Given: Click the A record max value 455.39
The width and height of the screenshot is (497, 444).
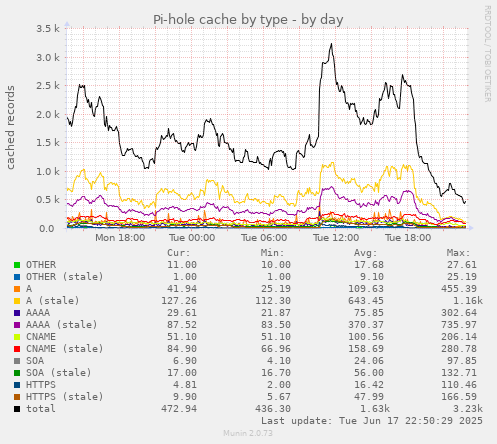Looking at the screenshot, I should [459, 289].
